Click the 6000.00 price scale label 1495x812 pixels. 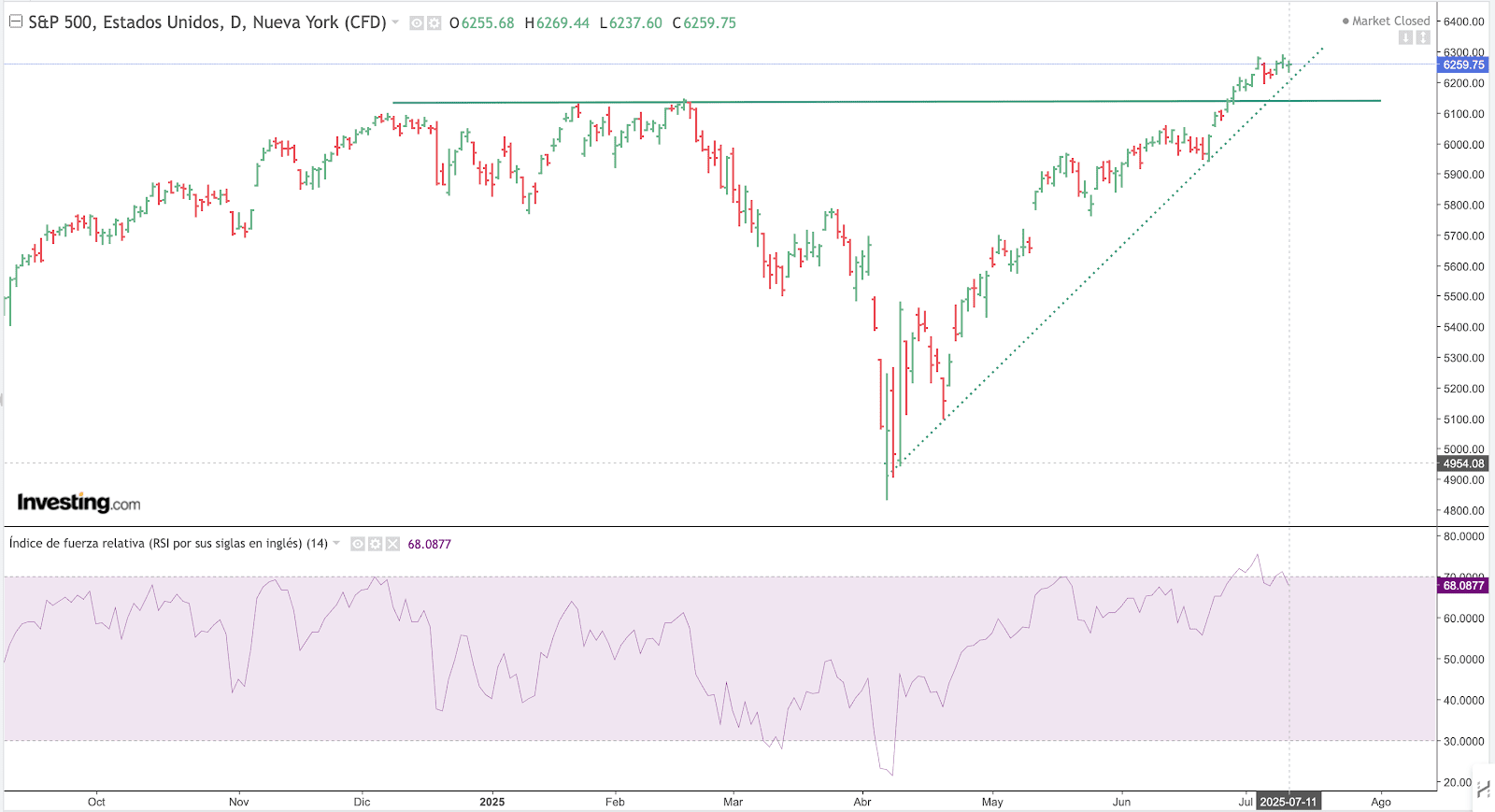pos(1463,145)
